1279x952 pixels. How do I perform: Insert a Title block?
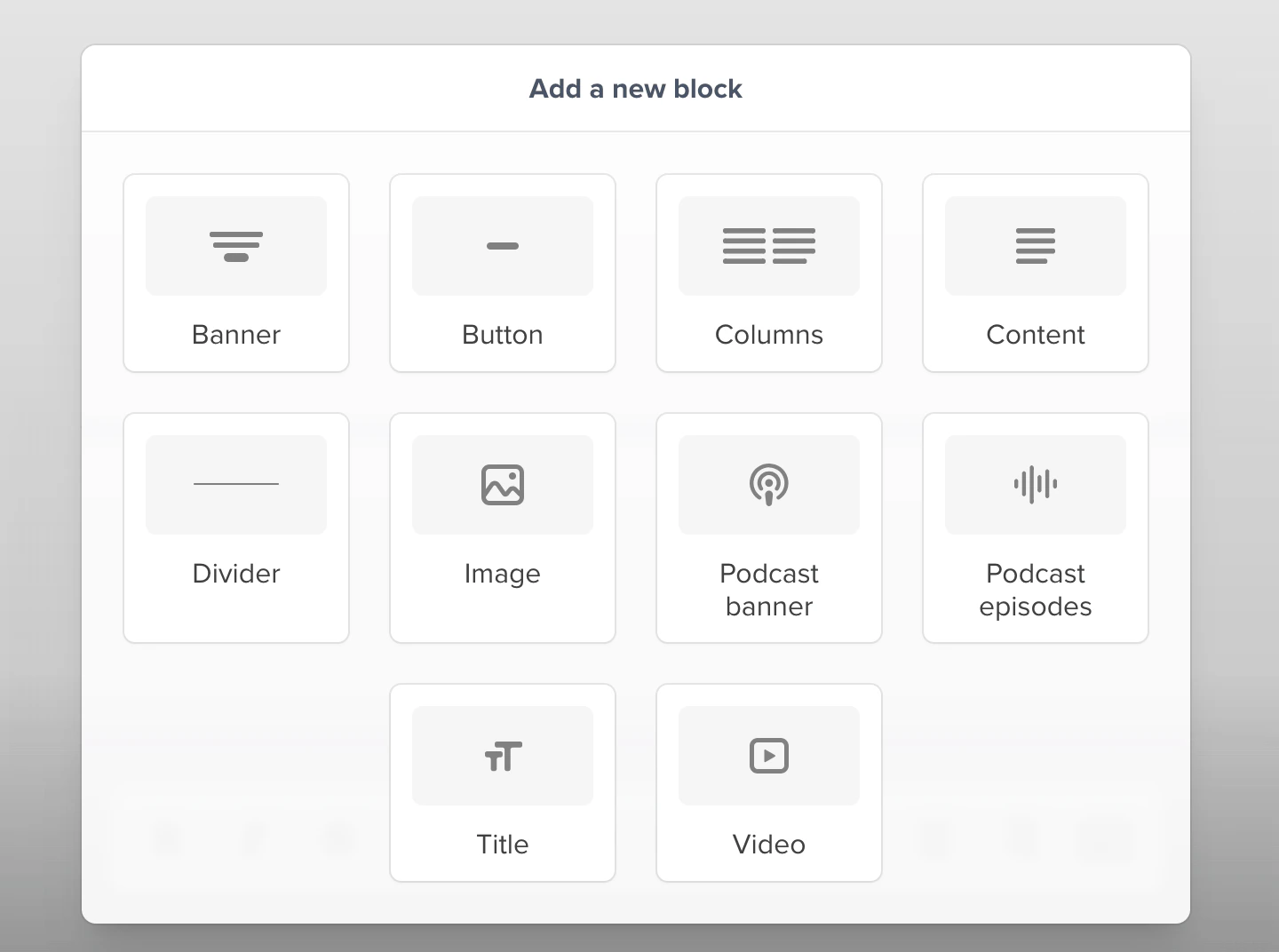[502, 782]
